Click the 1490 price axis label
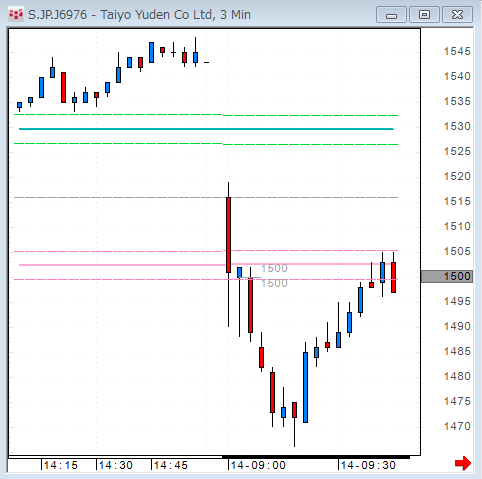The height and width of the screenshot is (479, 482). tap(457, 326)
